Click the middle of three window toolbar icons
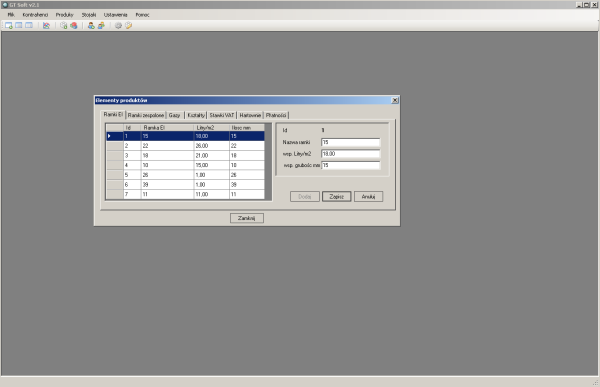600x387 pixels. [x=19, y=25]
